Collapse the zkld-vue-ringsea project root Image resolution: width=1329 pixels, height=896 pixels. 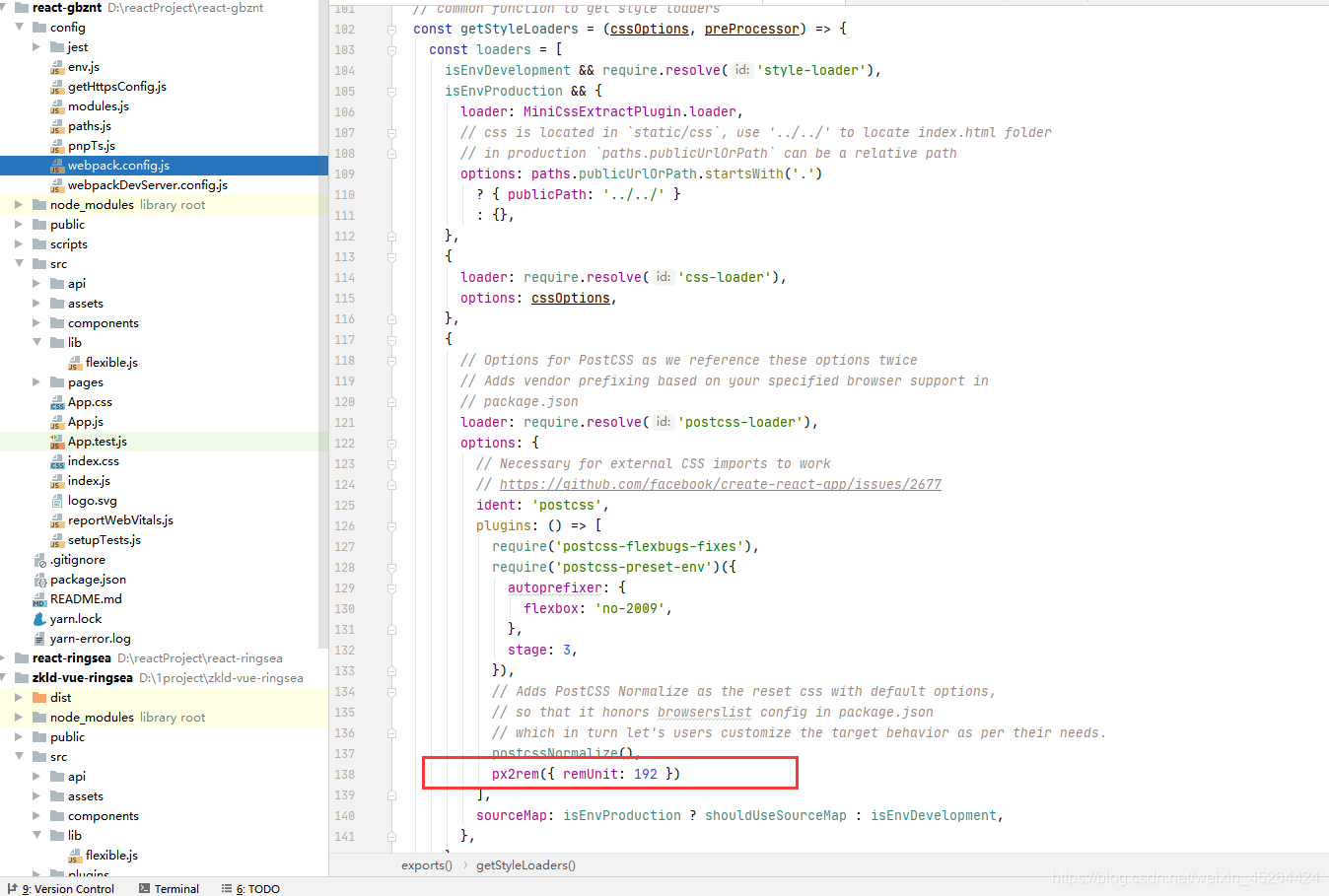point(4,678)
